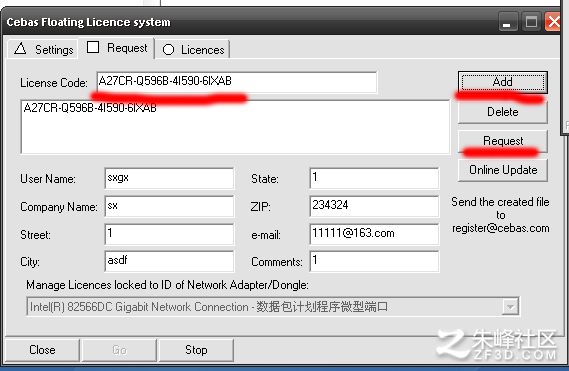
Task: Click the square icon on the Request tab
Action: (x=93, y=47)
